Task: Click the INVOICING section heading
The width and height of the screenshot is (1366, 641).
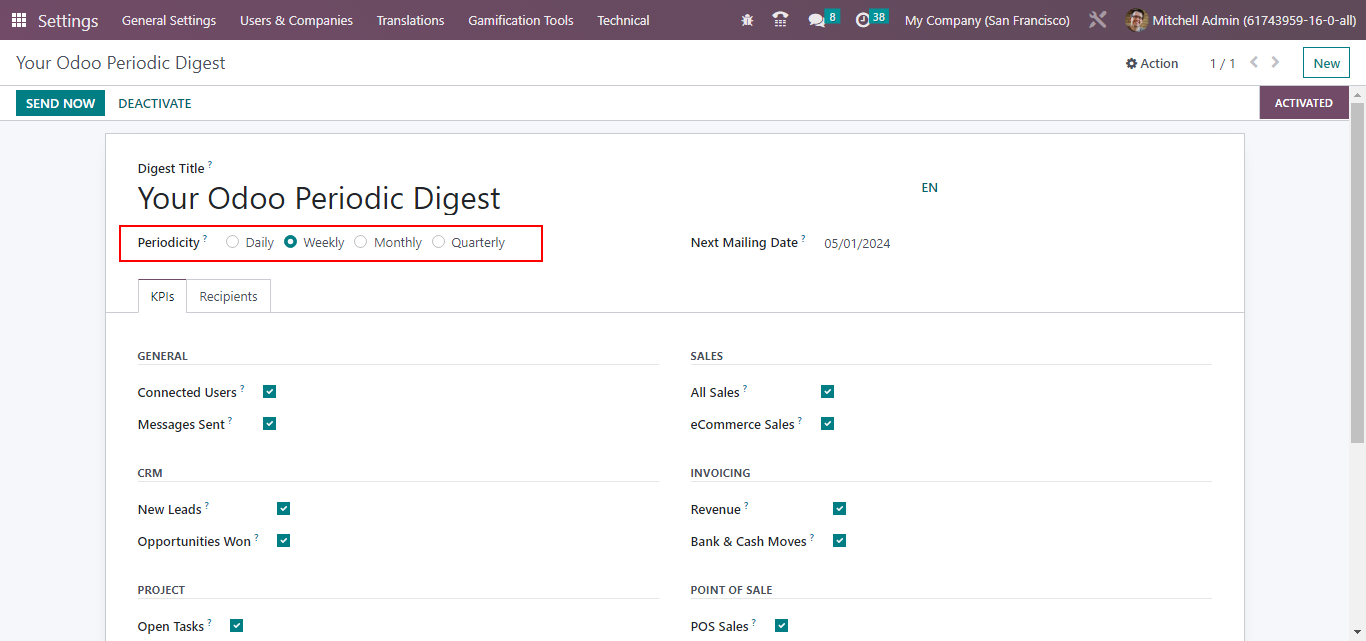Action: [x=720, y=473]
